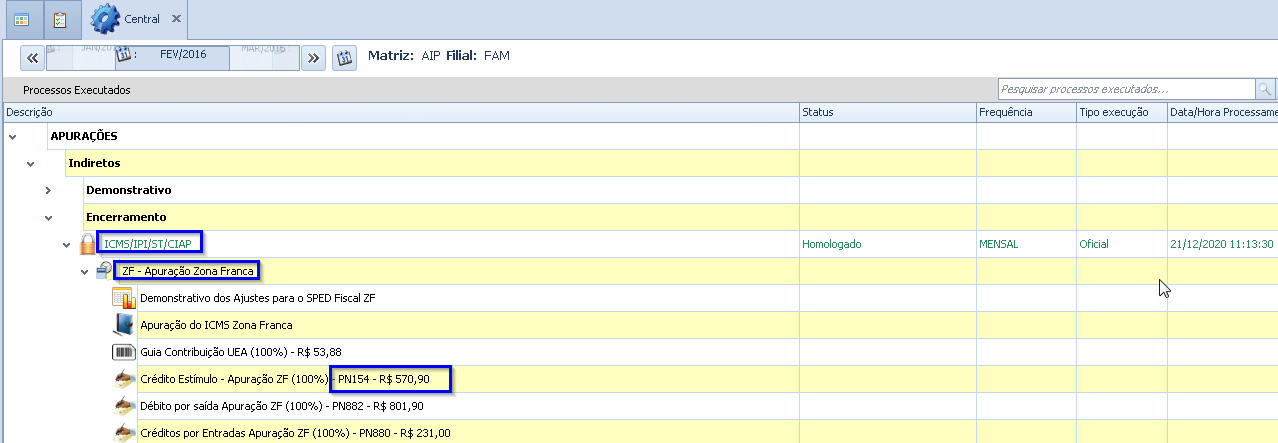Sort by Data/Hora Processamento column header
The image size is (1278, 443).
click(x=1222, y=112)
